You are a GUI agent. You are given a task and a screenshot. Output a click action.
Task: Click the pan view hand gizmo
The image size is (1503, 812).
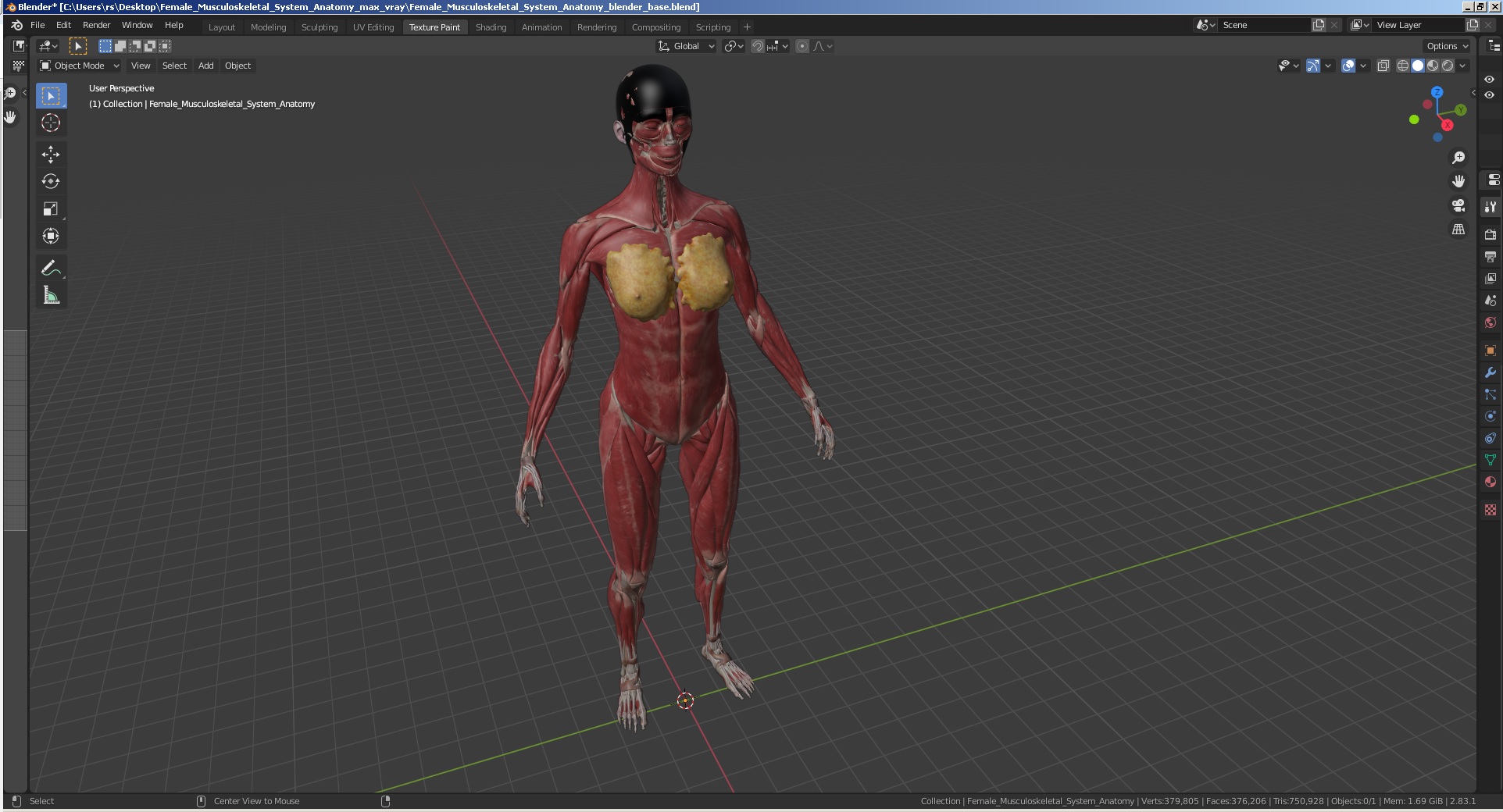tap(1458, 181)
